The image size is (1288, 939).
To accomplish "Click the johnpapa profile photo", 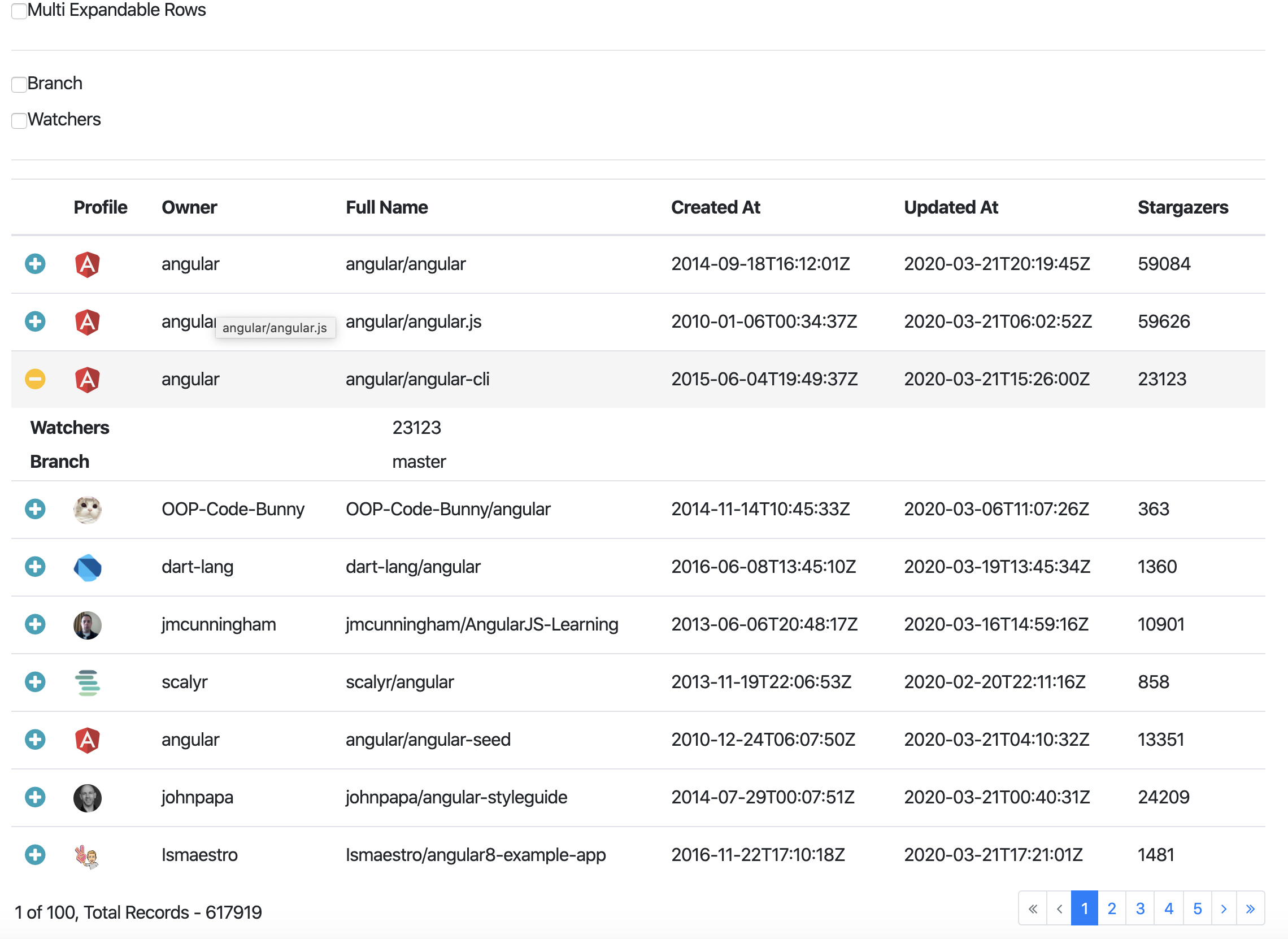I will [87, 797].
